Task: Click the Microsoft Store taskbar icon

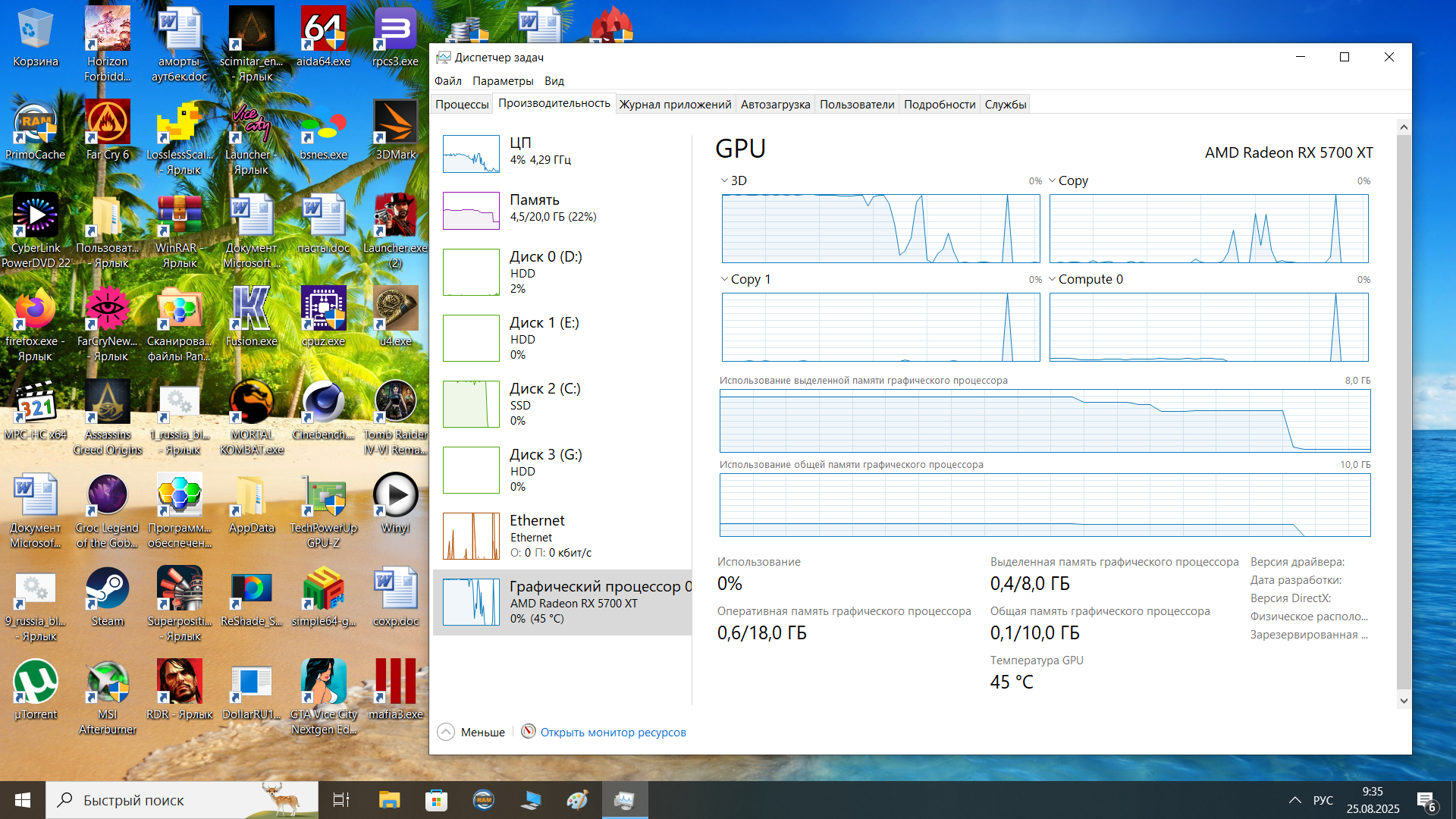Action: point(436,800)
